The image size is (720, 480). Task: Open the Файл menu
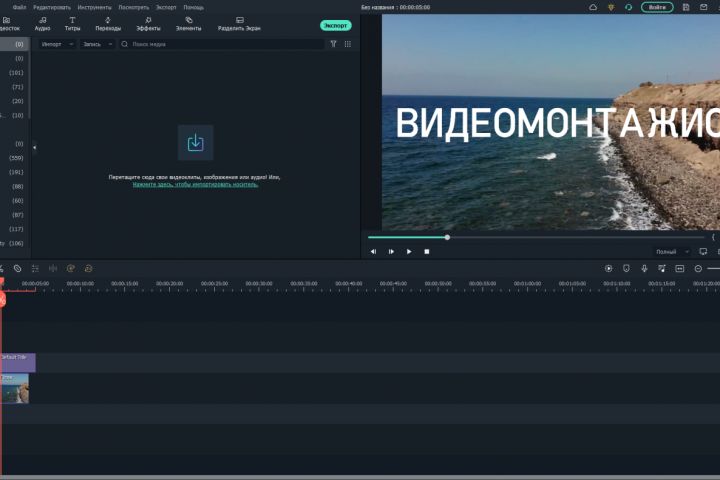pos(19,7)
